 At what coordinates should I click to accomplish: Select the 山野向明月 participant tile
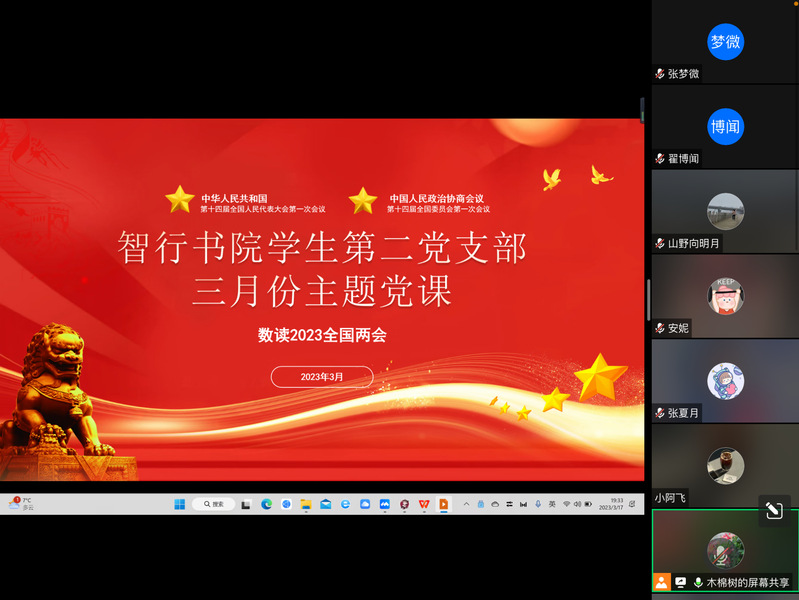point(725,211)
